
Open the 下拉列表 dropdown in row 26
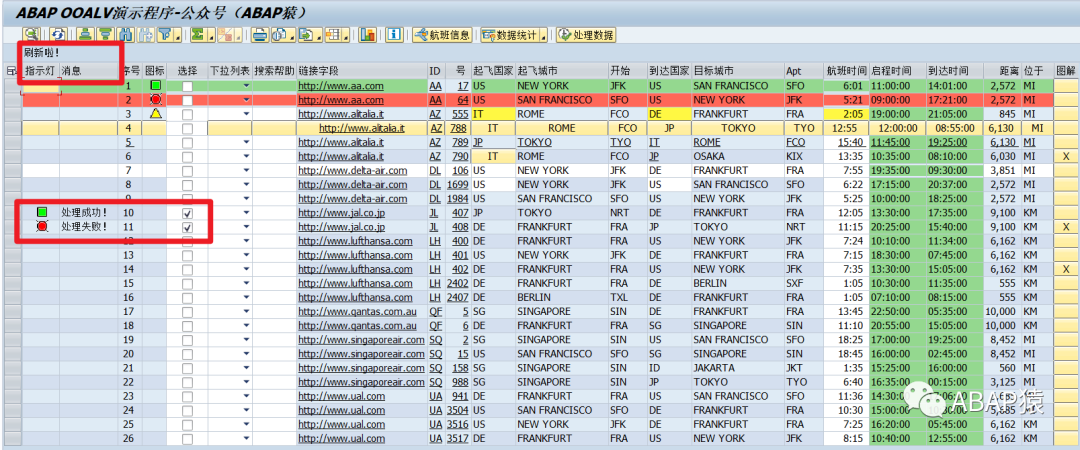(246, 438)
